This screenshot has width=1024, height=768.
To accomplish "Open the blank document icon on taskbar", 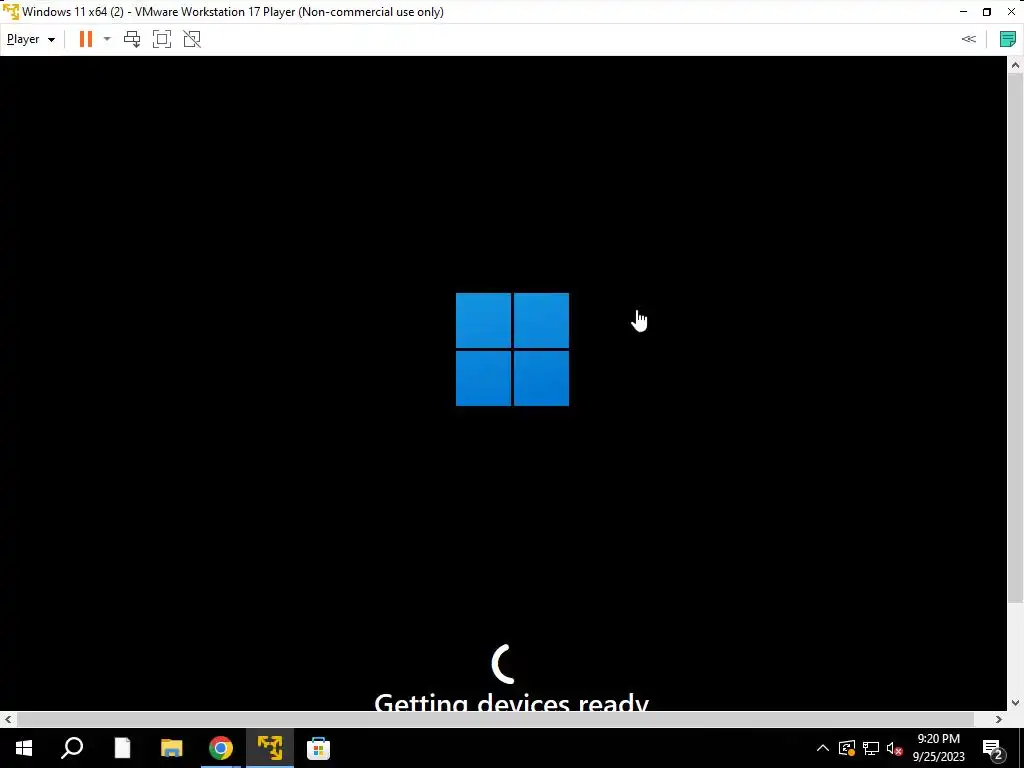I will pos(122,748).
